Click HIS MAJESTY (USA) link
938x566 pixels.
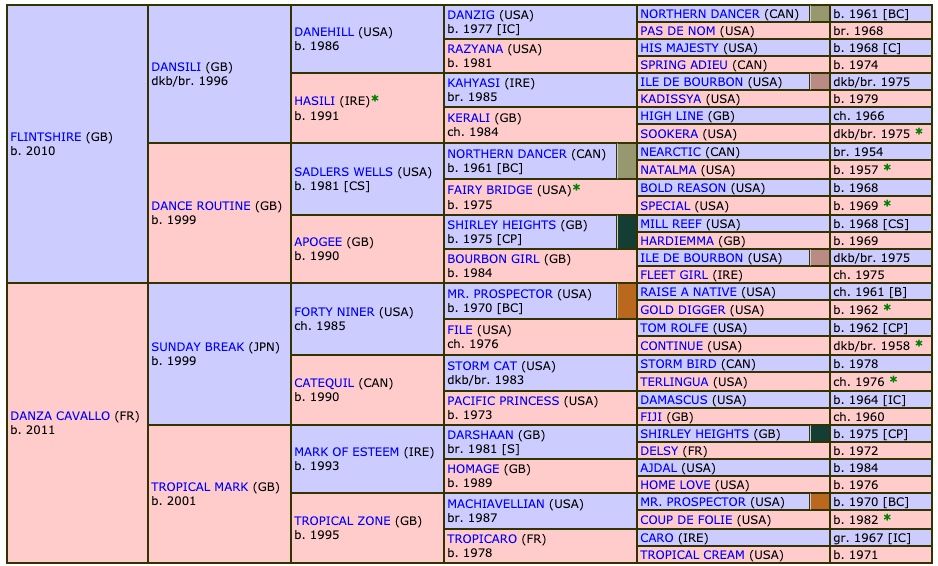pyautogui.click(x=678, y=48)
